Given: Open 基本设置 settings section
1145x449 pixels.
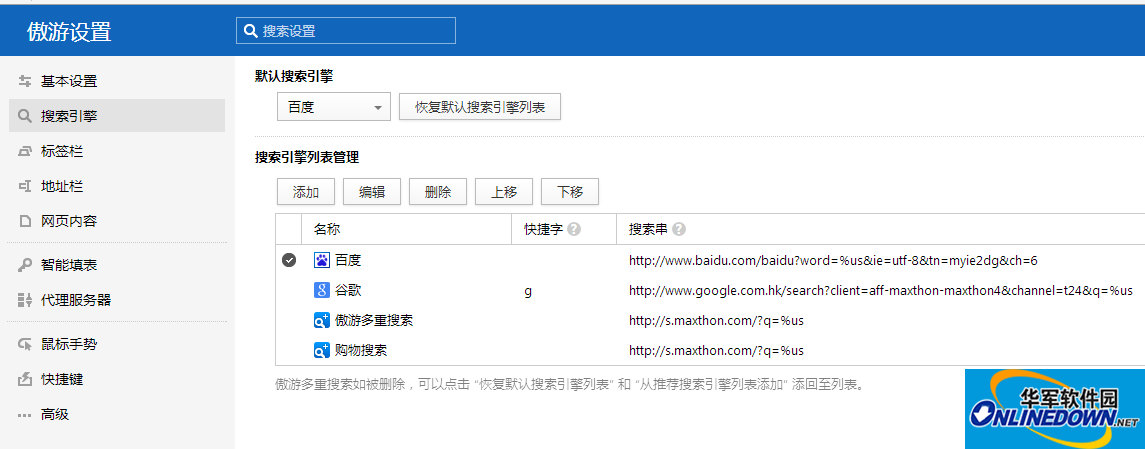Looking at the screenshot, I should point(116,81).
